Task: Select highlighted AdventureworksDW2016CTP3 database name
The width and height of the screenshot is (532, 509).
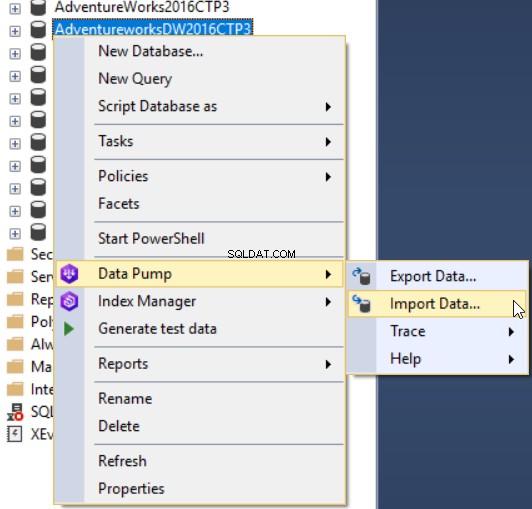Action: pos(153,29)
